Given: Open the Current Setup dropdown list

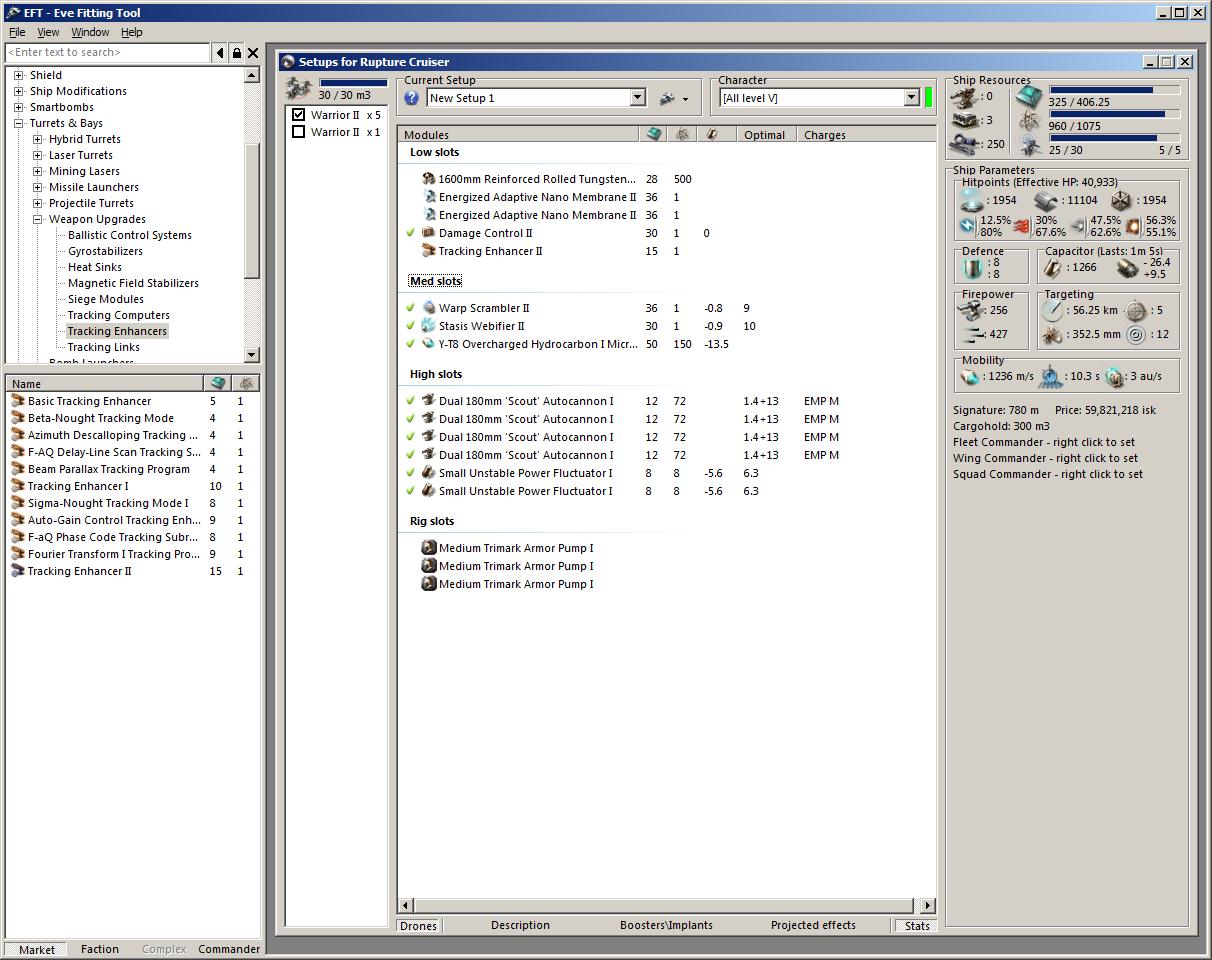Looking at the screenshot, I should click(x=637, y=98).
